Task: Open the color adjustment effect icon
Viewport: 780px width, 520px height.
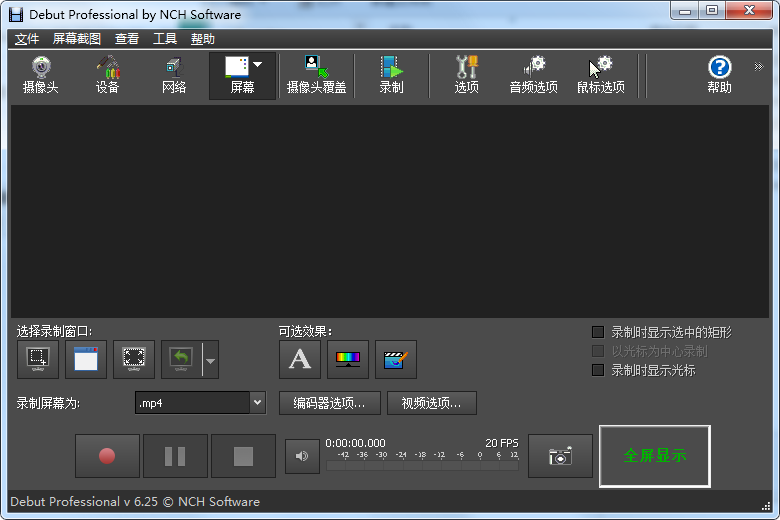Action: click(x=348, y=360)
